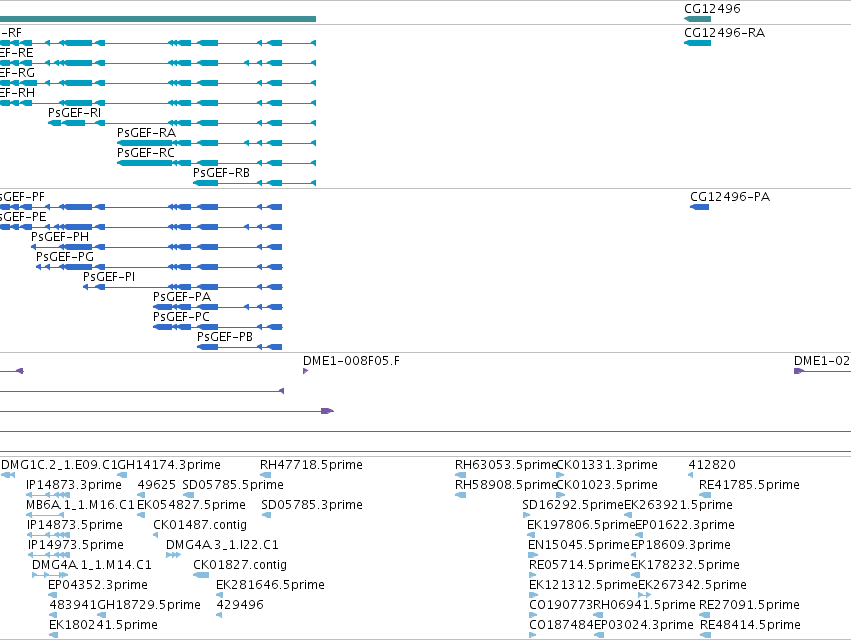Select the PsGEF-RI transcript label

(74, 113)
